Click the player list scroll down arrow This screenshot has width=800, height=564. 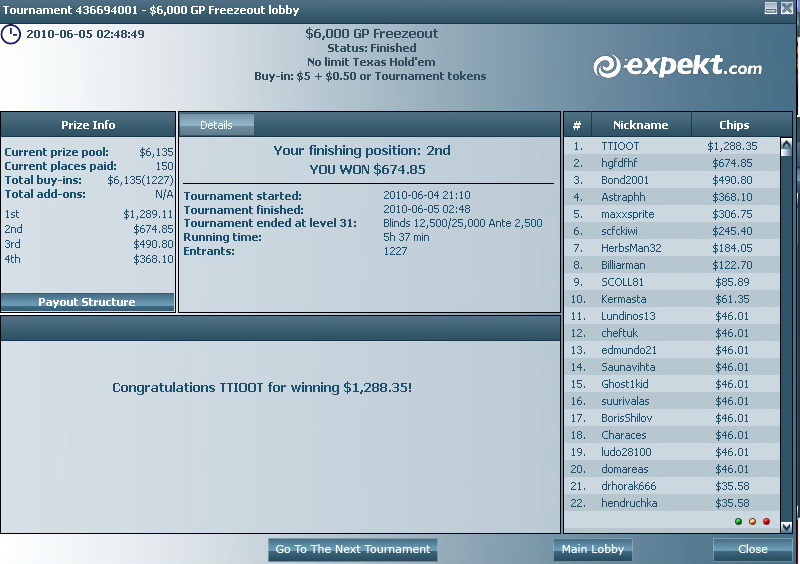(x=786, y=527)
